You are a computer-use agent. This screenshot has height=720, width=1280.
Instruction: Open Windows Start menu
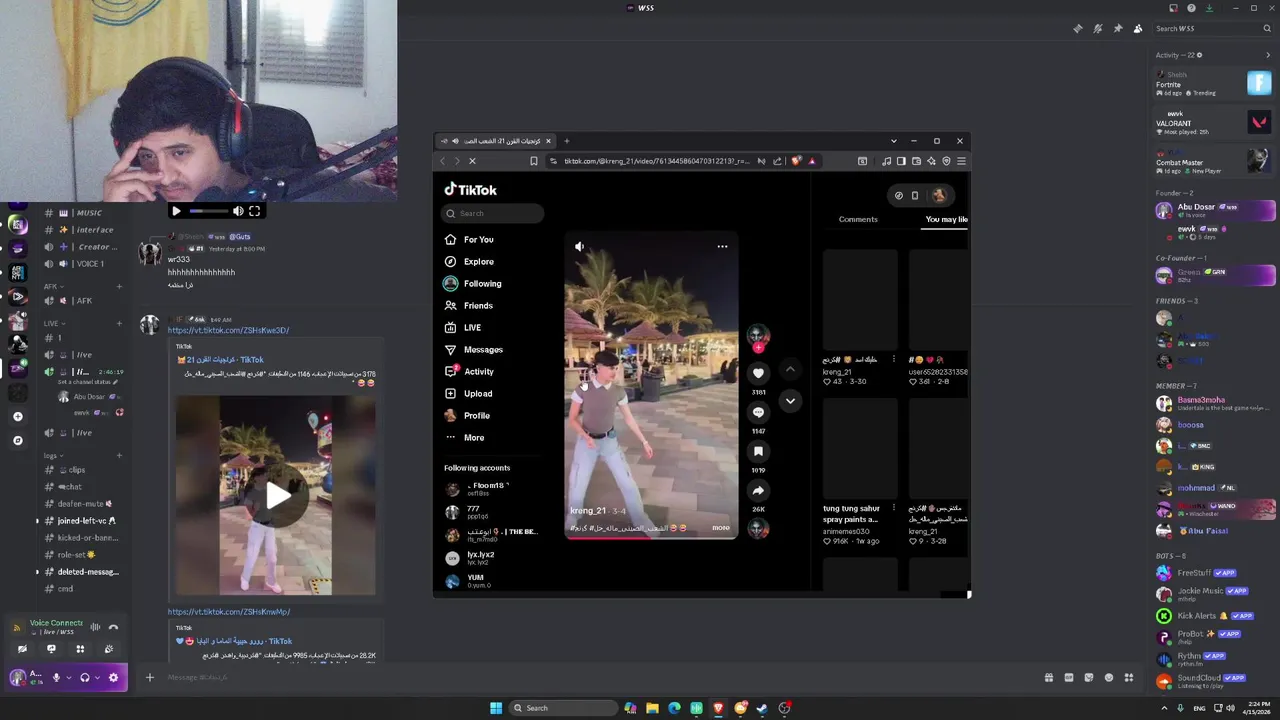point(495,708)
